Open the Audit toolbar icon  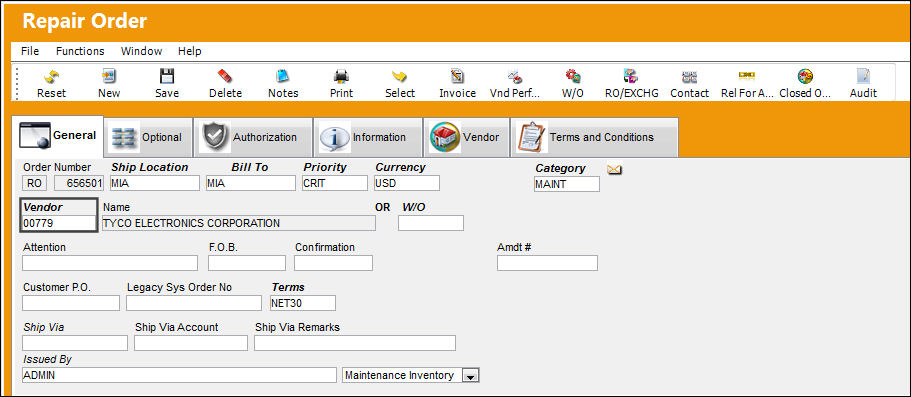tap(863, 84)
